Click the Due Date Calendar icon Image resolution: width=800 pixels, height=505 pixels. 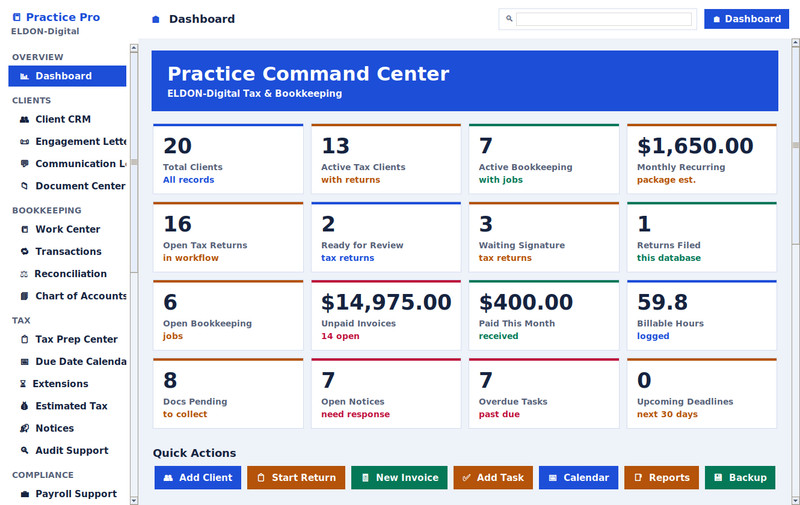pyautogui.click(x=24, y=362)
